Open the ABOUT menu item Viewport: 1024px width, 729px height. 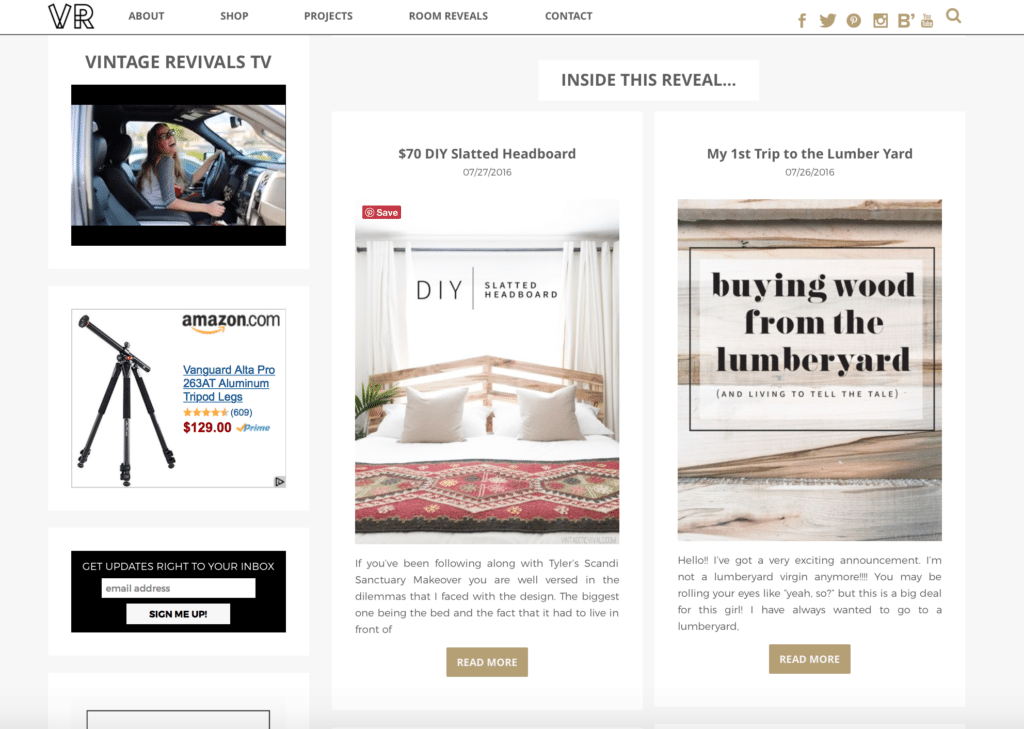click(146, 16)
